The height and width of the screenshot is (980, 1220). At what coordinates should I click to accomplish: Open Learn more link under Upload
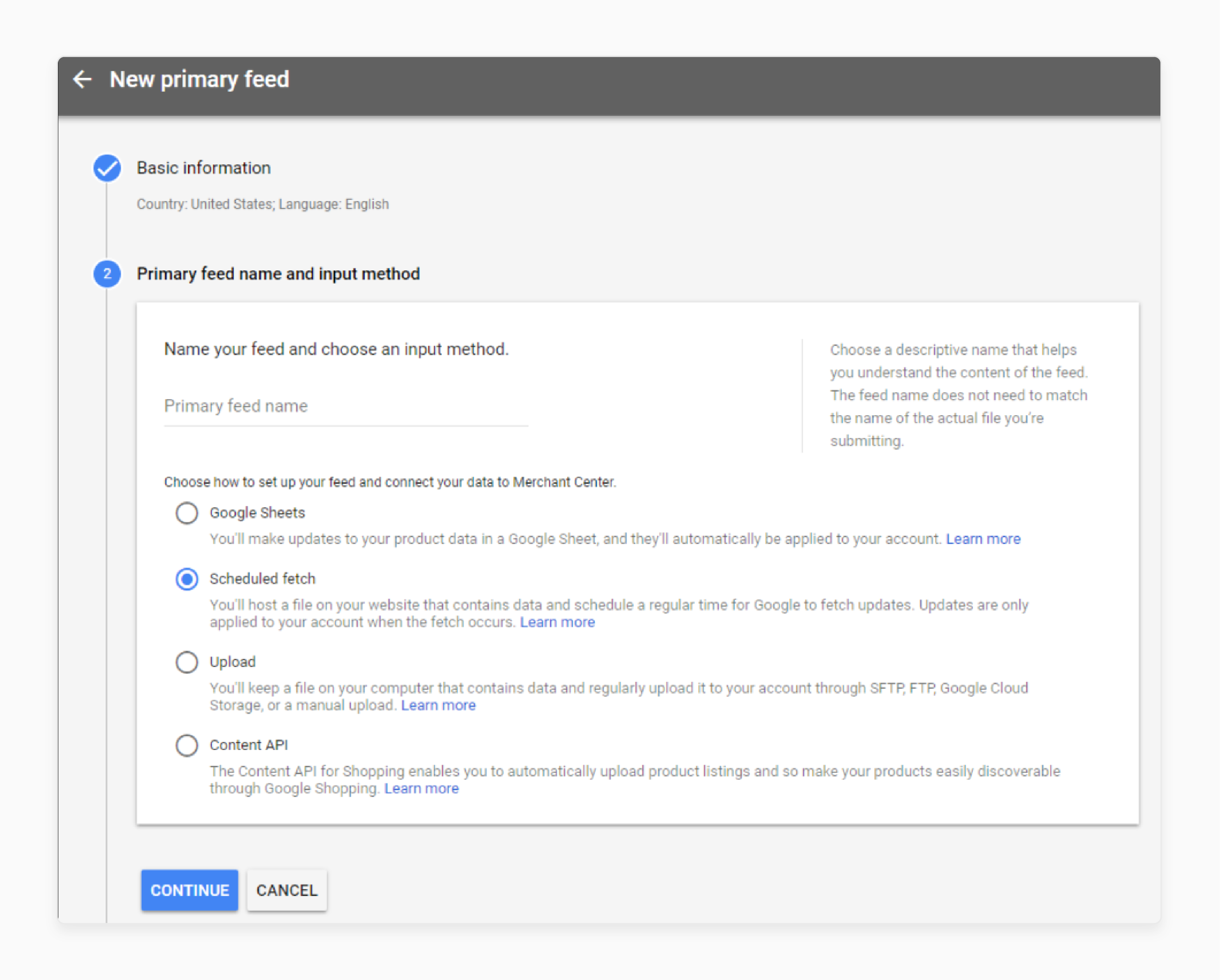438,705
